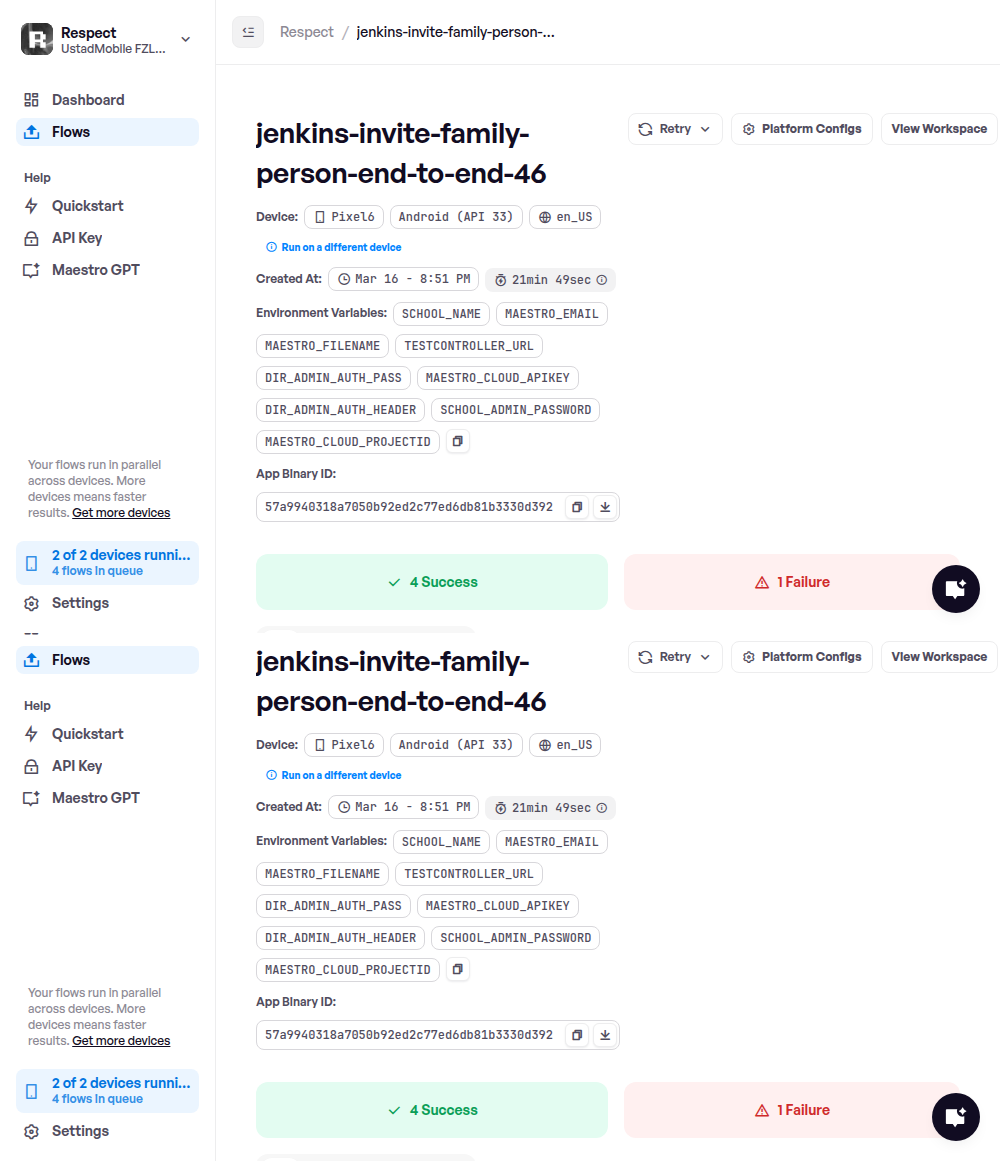Image resolution: width=1000 pixels, height=1161 pixels.
Task: Open the upper Platform Configs button
Action: pos(802,129)
